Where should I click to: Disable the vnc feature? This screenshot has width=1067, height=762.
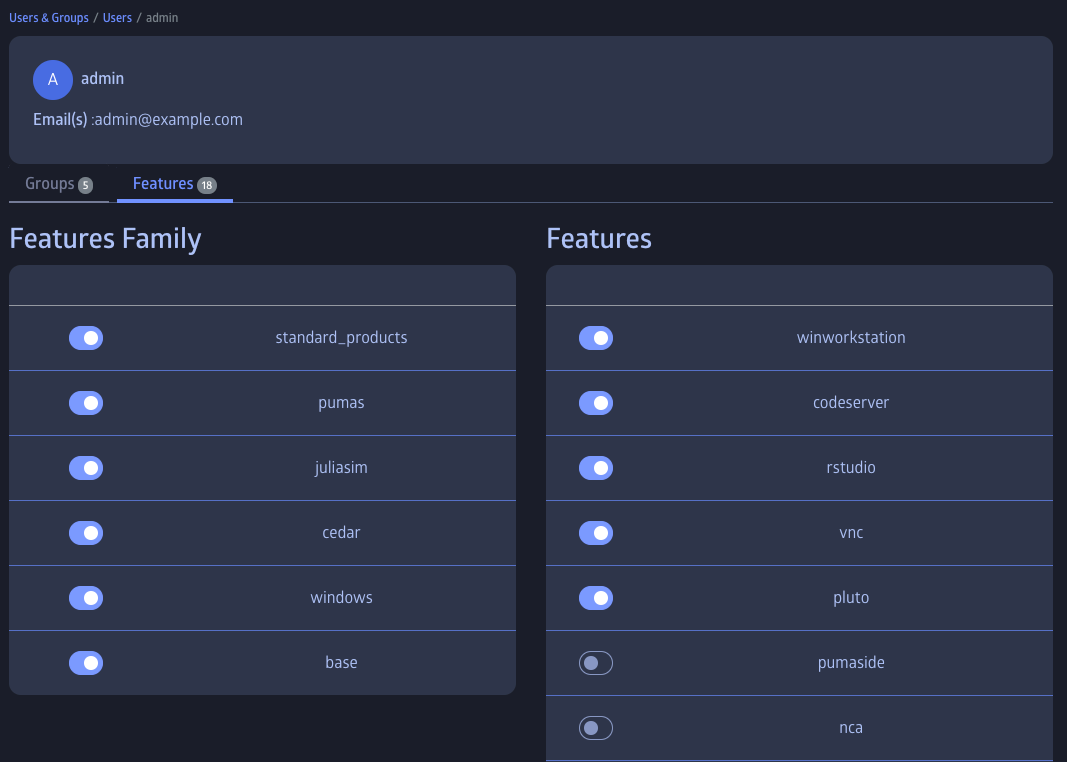tap(596, 533)
